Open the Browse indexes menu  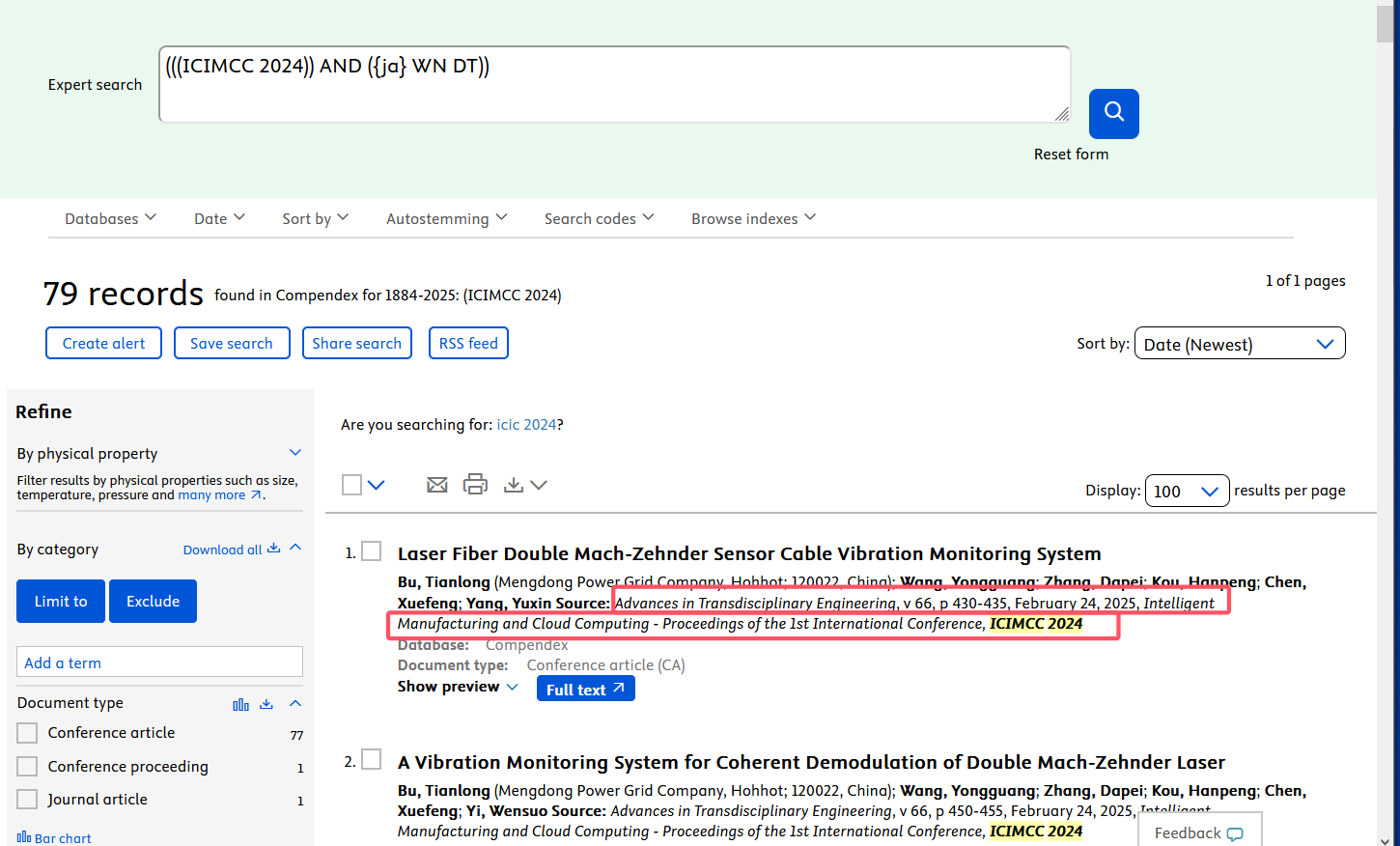[x=754, y=218]
